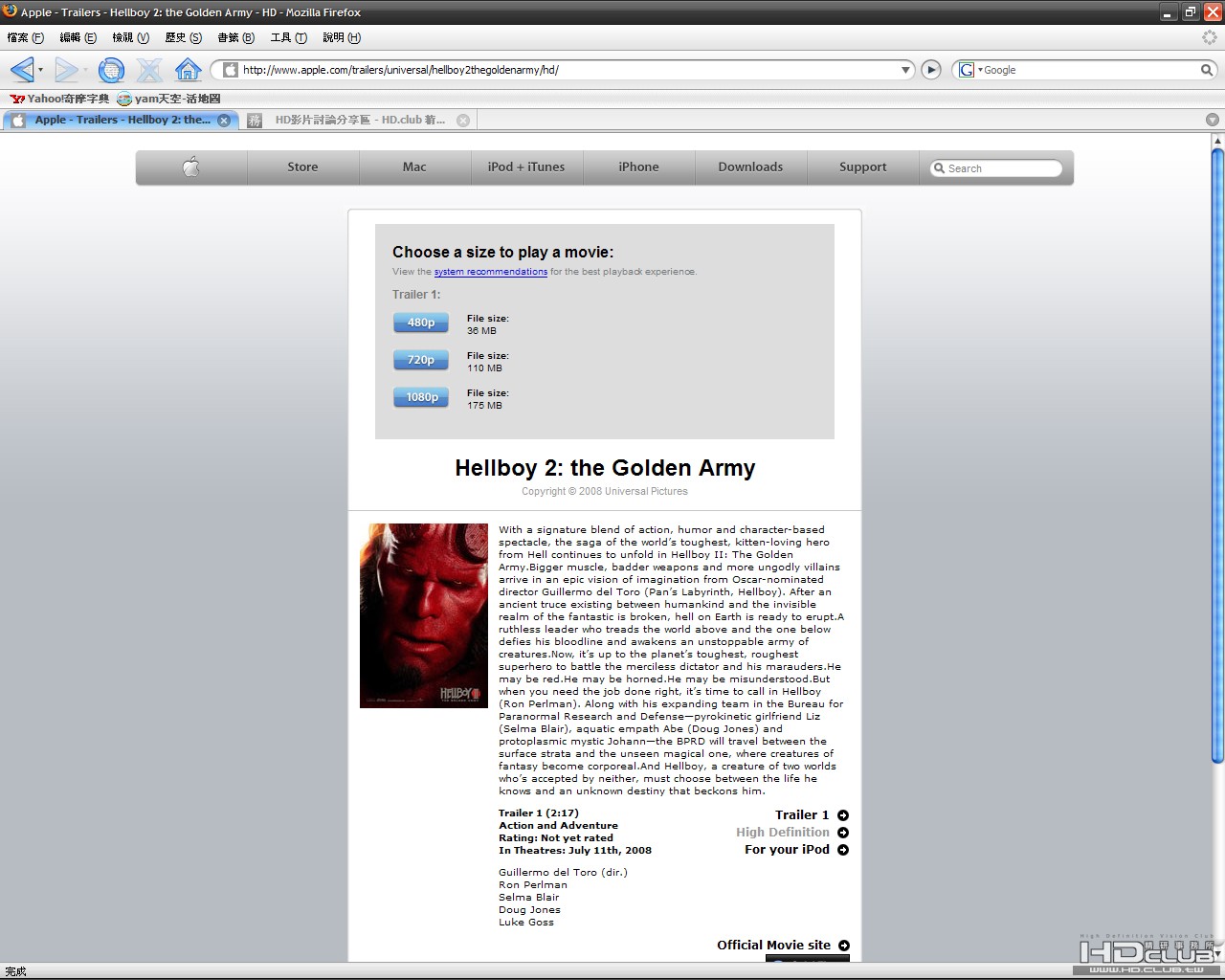Image resolution: width=1225 pixels, height=980 pixels.
Task: Open the 檔案 (F) menu
Action: (x=26, y=37)
